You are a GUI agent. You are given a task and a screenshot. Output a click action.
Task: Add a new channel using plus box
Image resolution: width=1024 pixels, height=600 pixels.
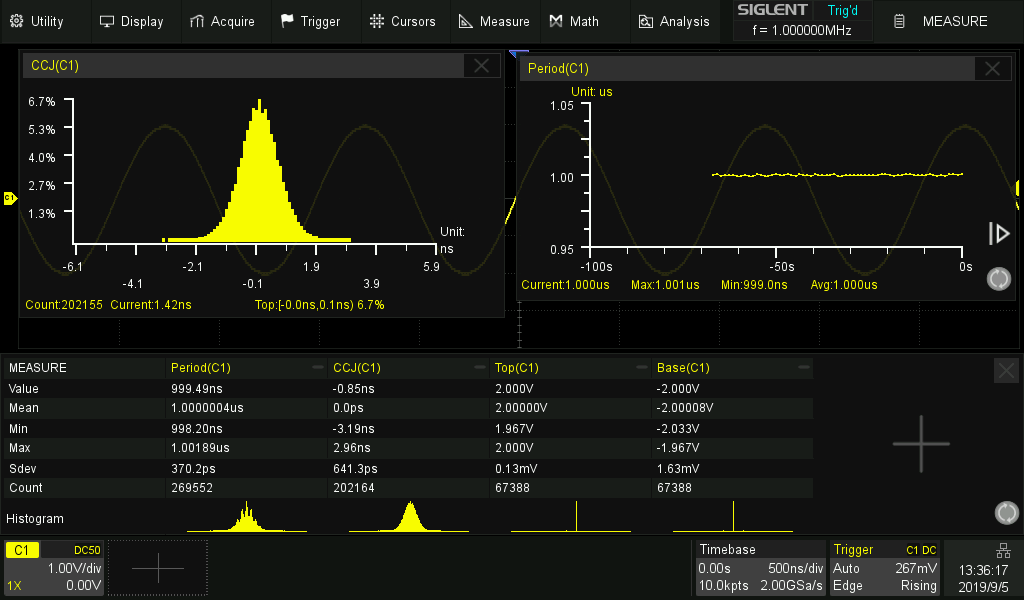tap(158, 568)
